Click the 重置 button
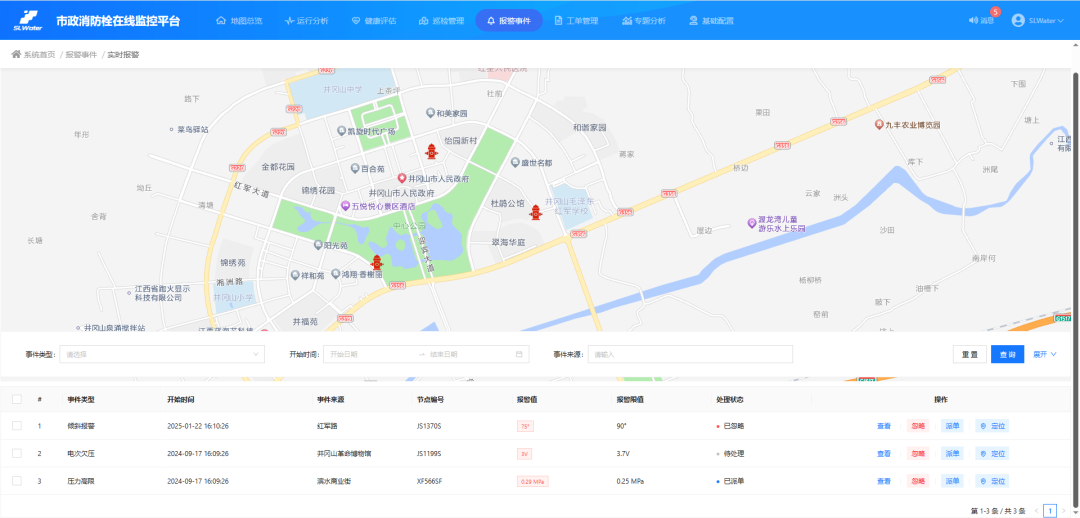 [970, 354]
